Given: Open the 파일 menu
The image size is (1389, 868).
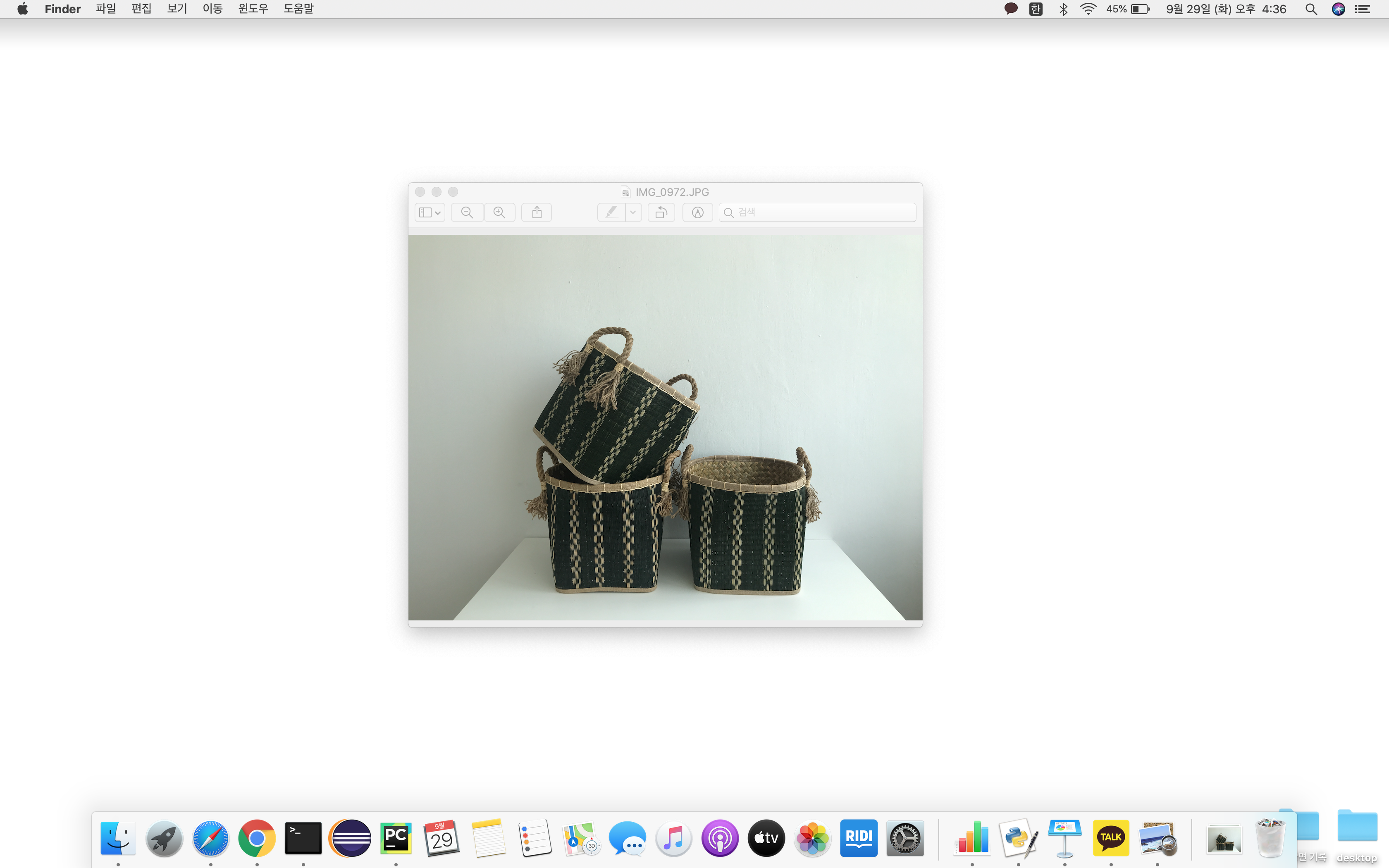Looking at the screenshot, I should point(105,9).
